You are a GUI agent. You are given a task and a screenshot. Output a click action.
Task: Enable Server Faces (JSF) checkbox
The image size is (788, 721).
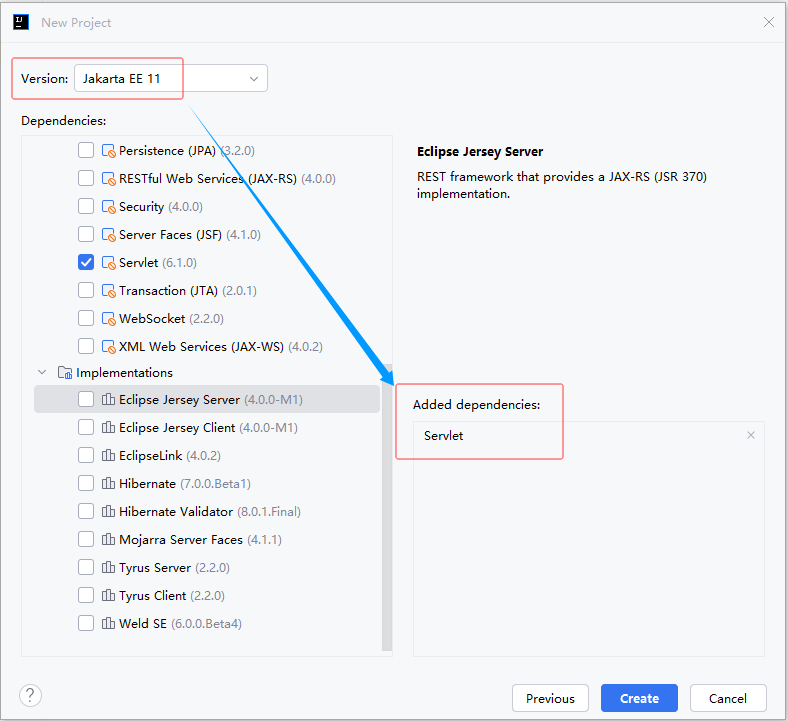tap(86, 234)
